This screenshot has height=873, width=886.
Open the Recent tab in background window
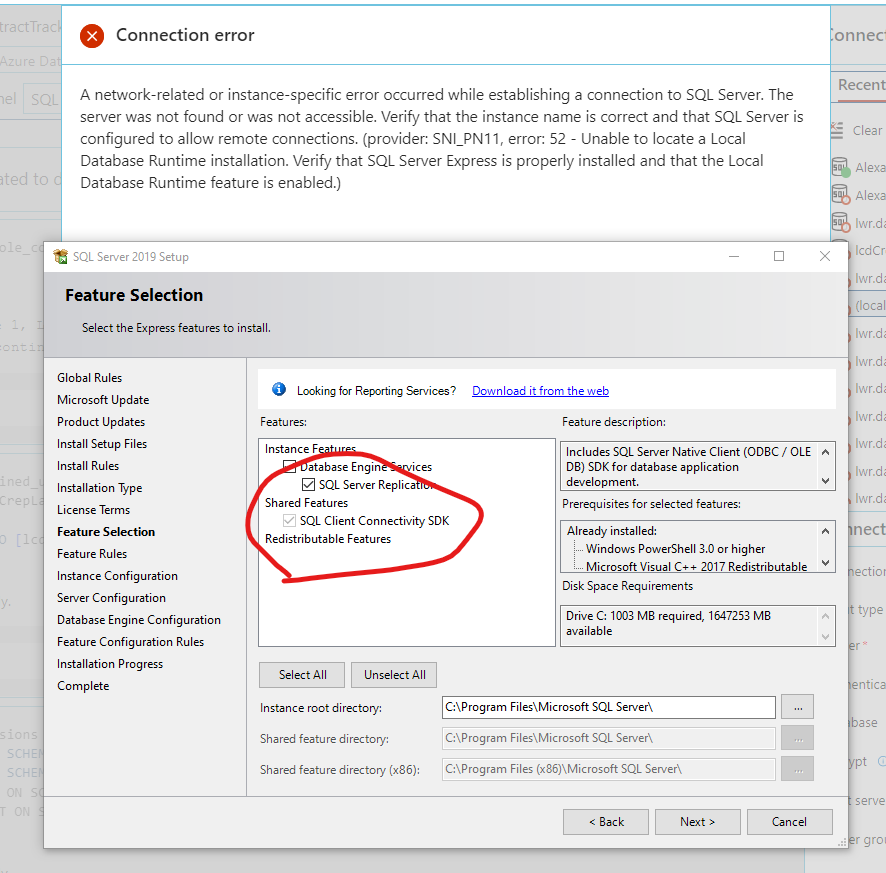click(861, 85)
